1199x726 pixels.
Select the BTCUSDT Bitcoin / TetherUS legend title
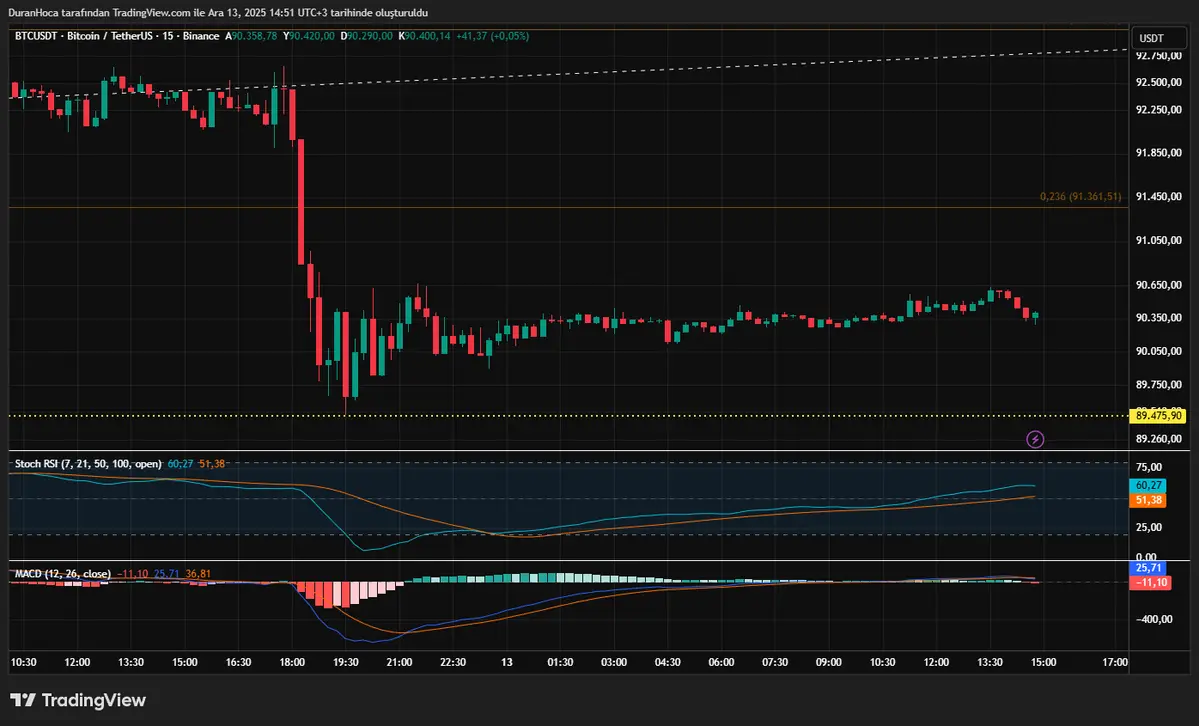117,36
